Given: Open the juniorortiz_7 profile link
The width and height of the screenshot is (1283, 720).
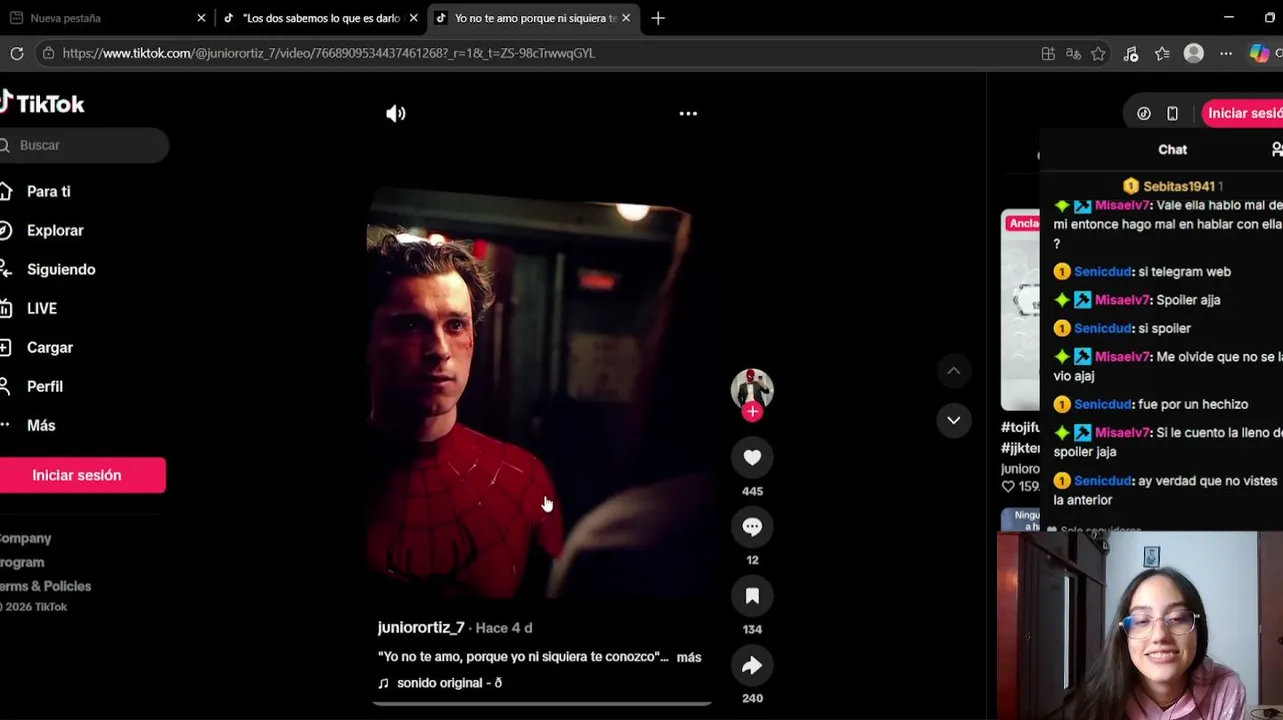Looking at the screenshot, I should 421,628.
